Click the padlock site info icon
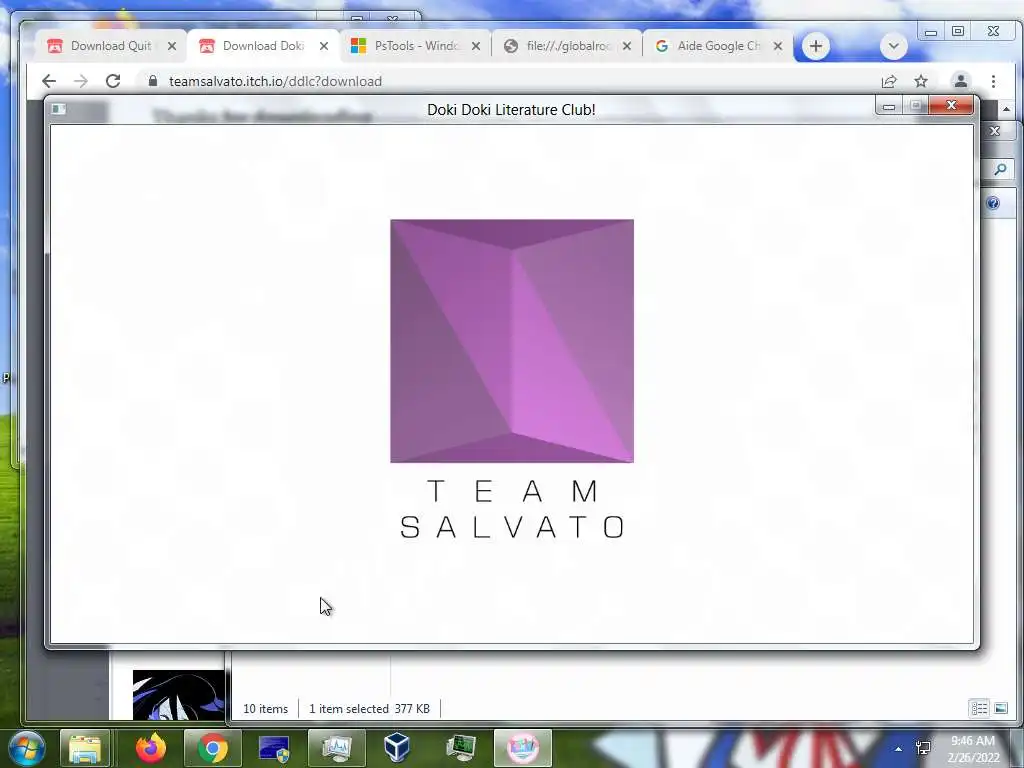The width and height of the screenshot is (1024, 768). pyautogui.click(x=153, y=81)
